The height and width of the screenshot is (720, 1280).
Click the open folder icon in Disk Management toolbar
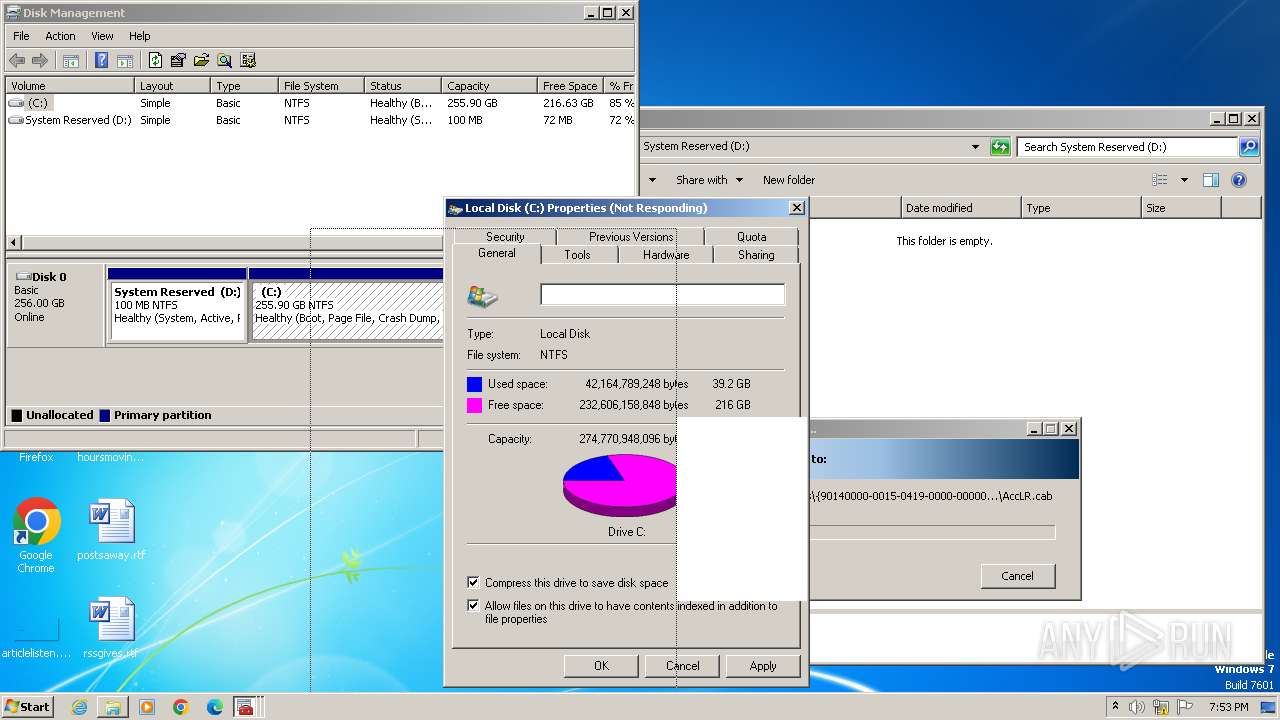(202, 60)
